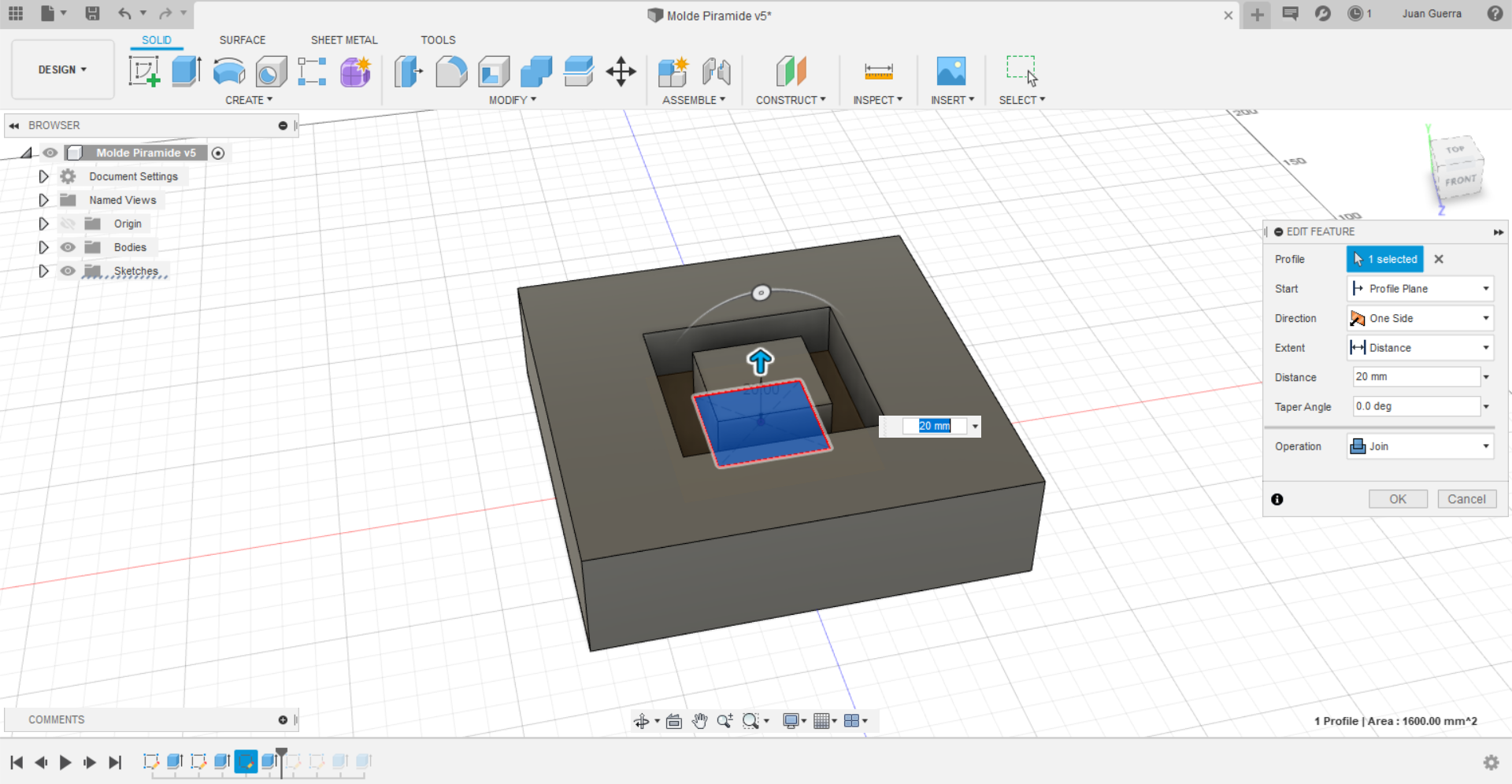This screenshot has width=1512, height=784.
Task: Expand the Document Settings tree node
Action: point(44,176)
